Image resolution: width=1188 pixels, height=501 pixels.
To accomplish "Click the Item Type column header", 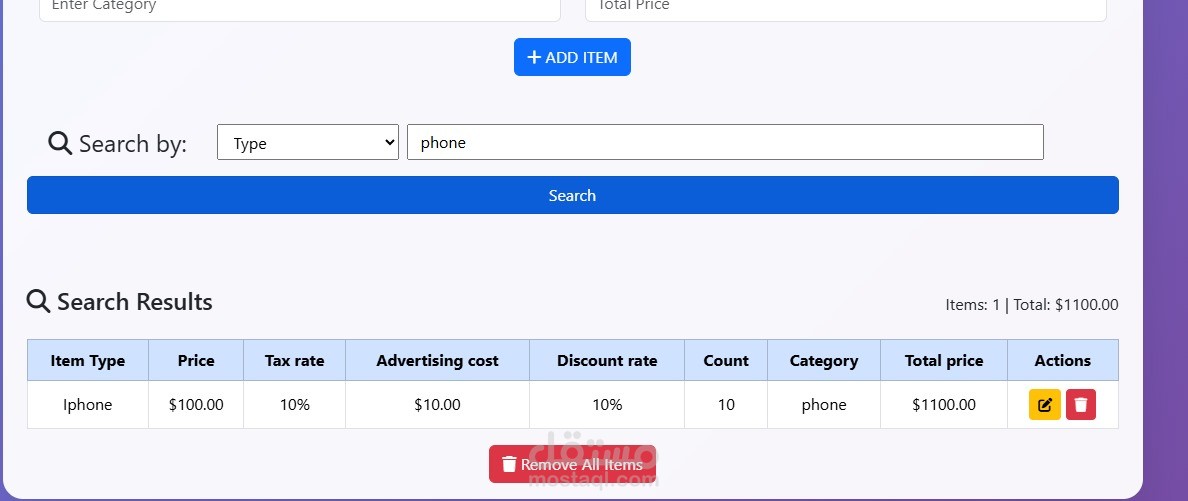I will click(88, 360).
